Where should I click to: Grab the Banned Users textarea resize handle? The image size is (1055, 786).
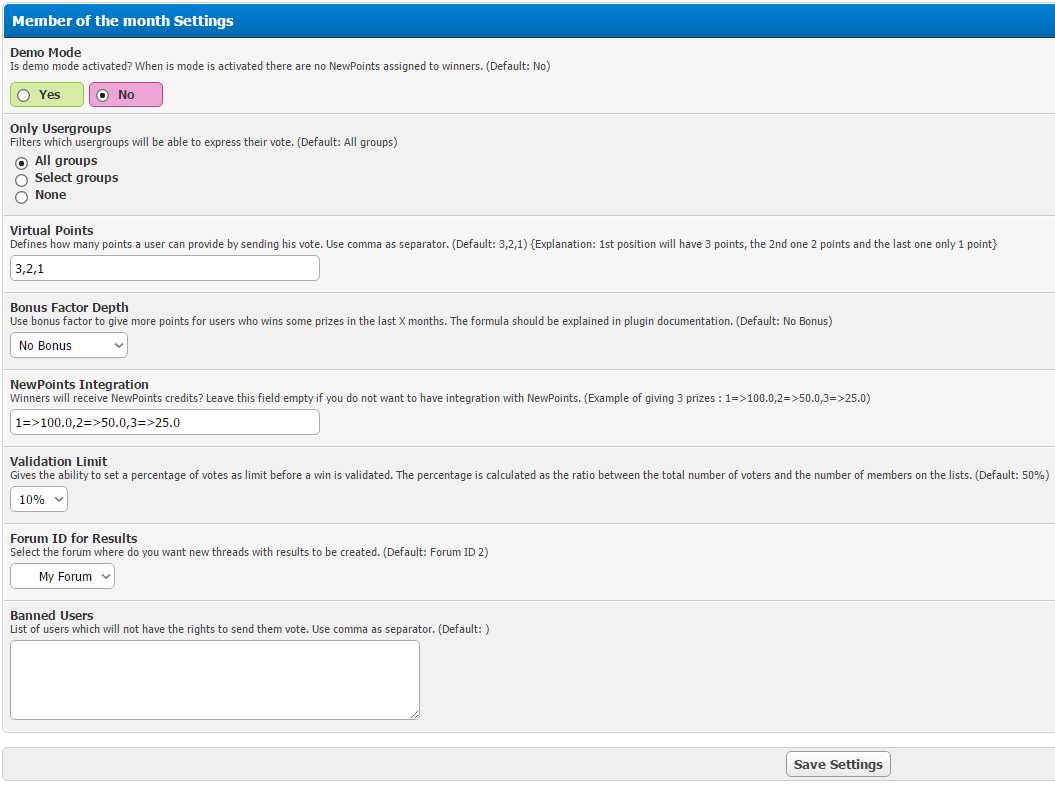coord(414,714)
